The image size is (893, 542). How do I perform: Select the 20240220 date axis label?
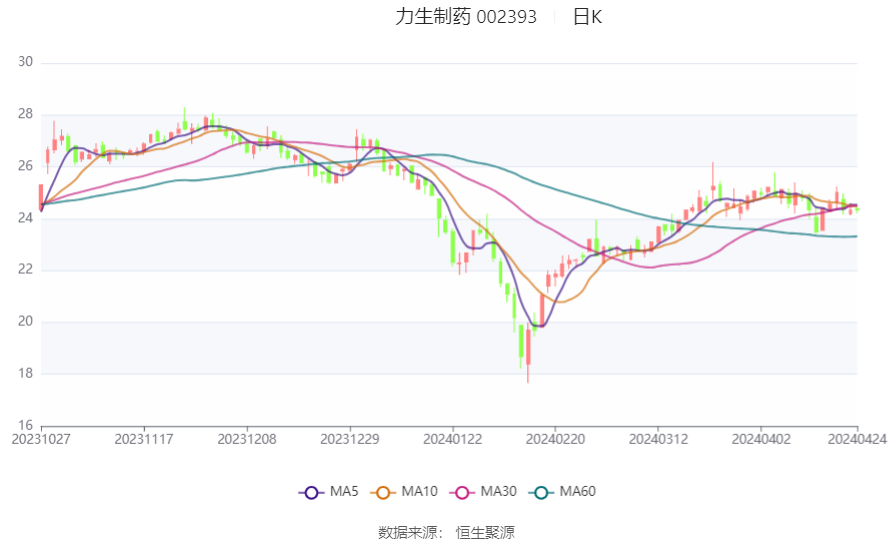point(555,439)
